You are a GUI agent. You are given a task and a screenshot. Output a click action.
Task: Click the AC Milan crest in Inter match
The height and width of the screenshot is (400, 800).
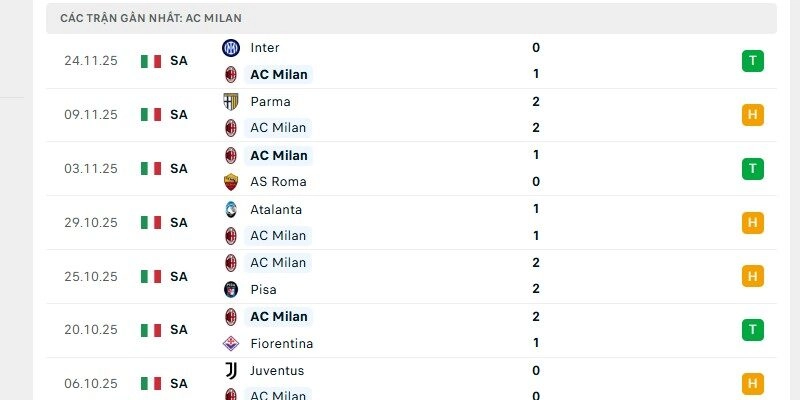point(231,74)
